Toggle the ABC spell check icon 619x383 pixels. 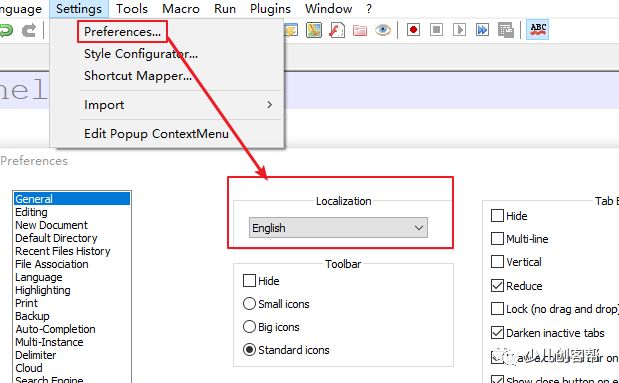[538, 30]
